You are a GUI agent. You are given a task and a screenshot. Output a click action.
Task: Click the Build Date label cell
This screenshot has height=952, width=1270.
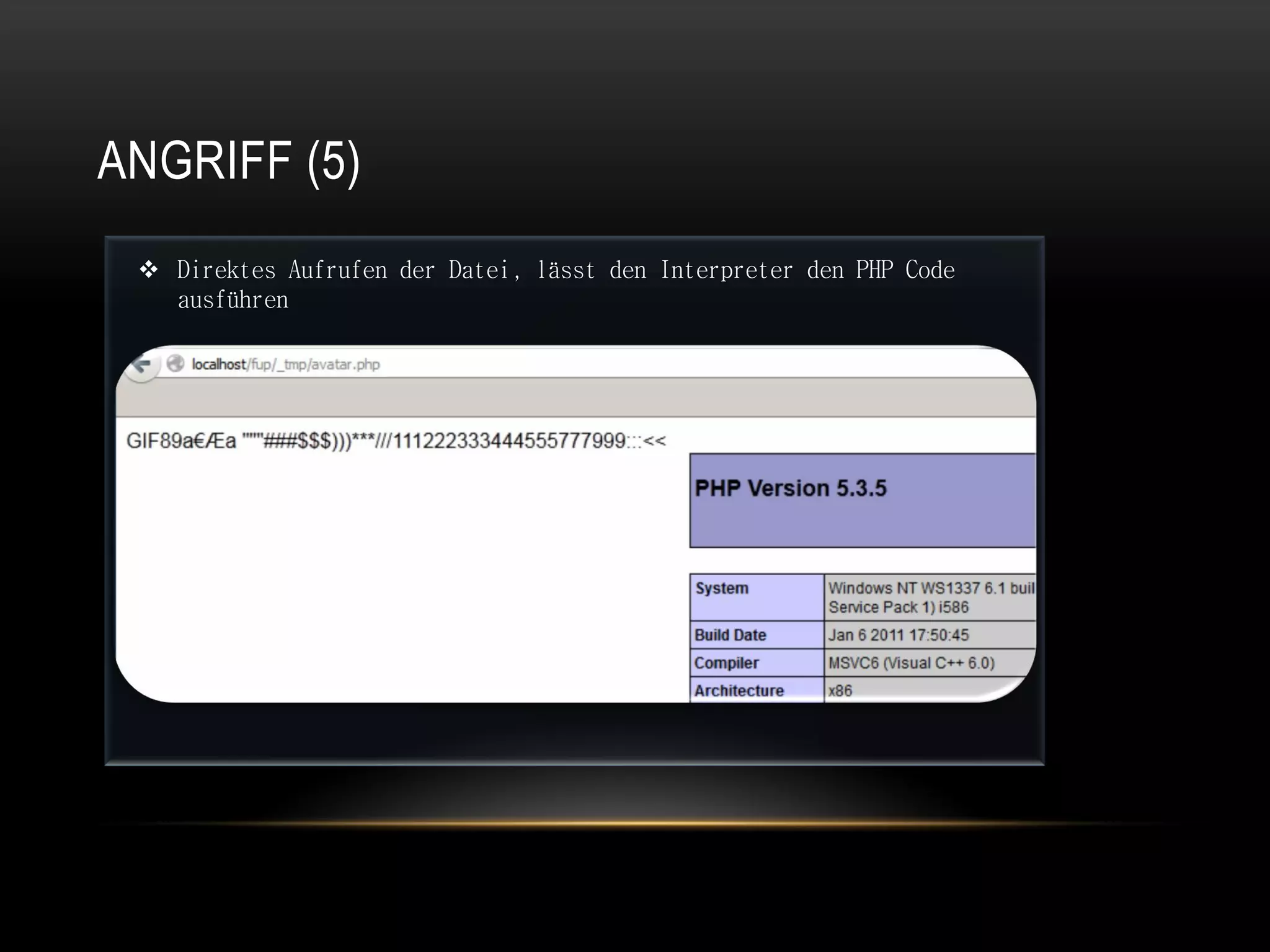(757, 635)
